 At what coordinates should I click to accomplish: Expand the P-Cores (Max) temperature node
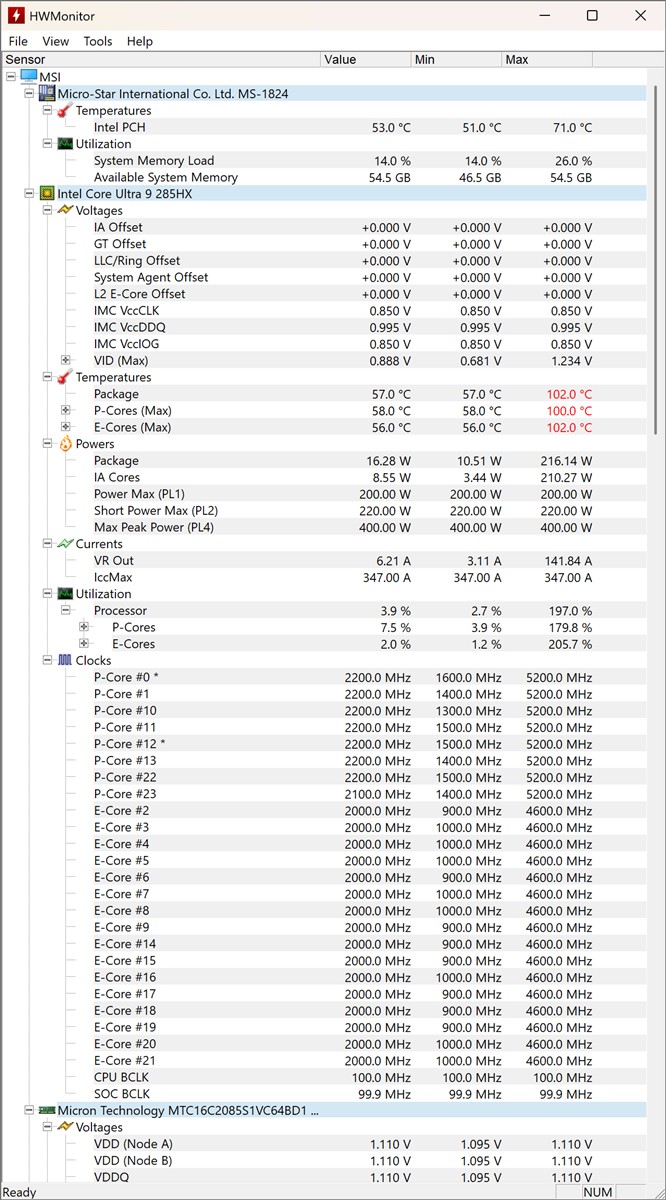(x=66, y=411)
